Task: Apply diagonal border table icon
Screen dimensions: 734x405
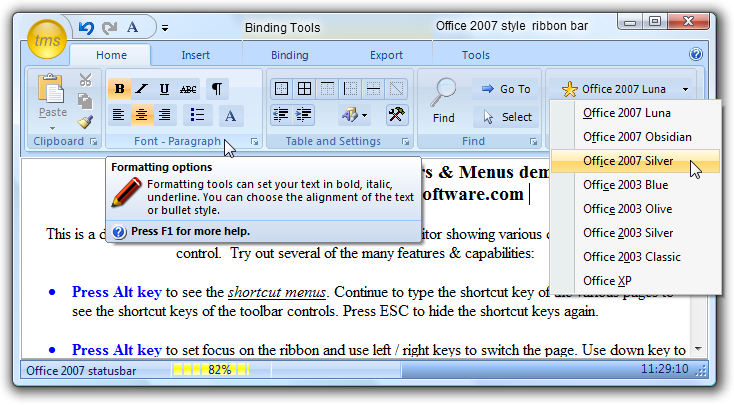Action: pyautogui.click(x=396, y=88)
